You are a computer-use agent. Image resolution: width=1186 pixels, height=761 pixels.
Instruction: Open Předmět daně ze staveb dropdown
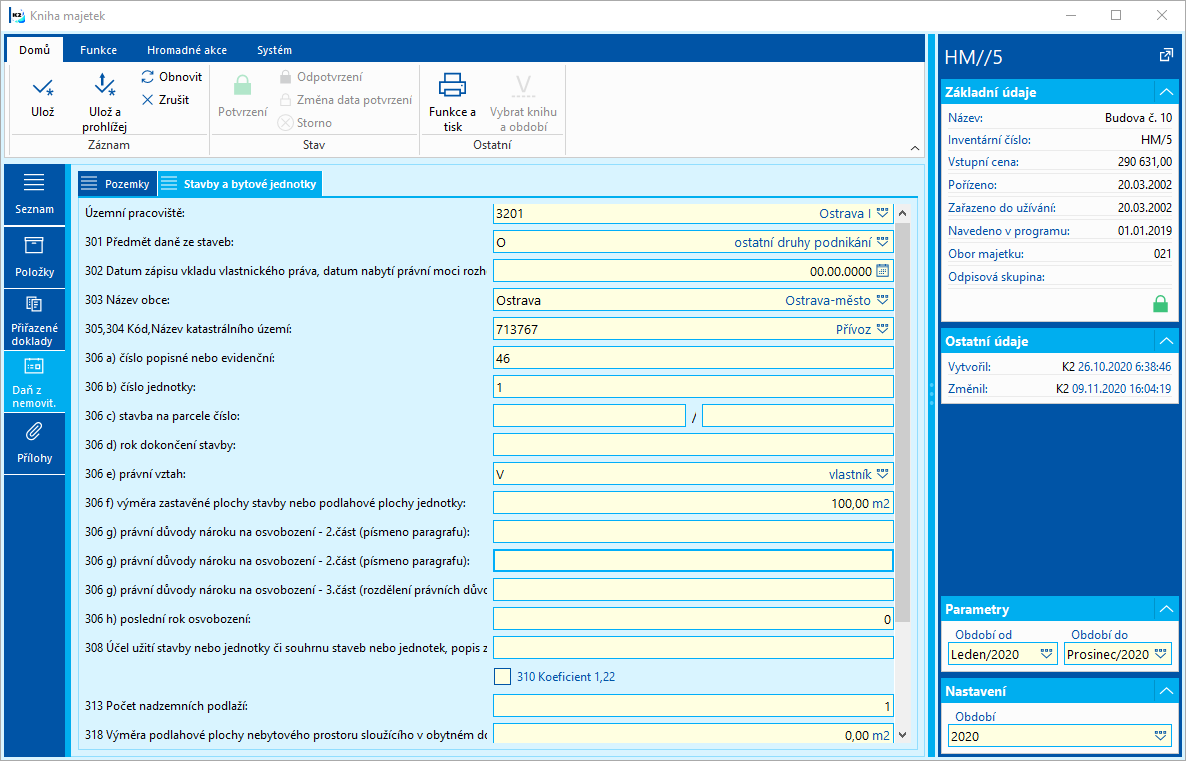click(x=883, y=242)
